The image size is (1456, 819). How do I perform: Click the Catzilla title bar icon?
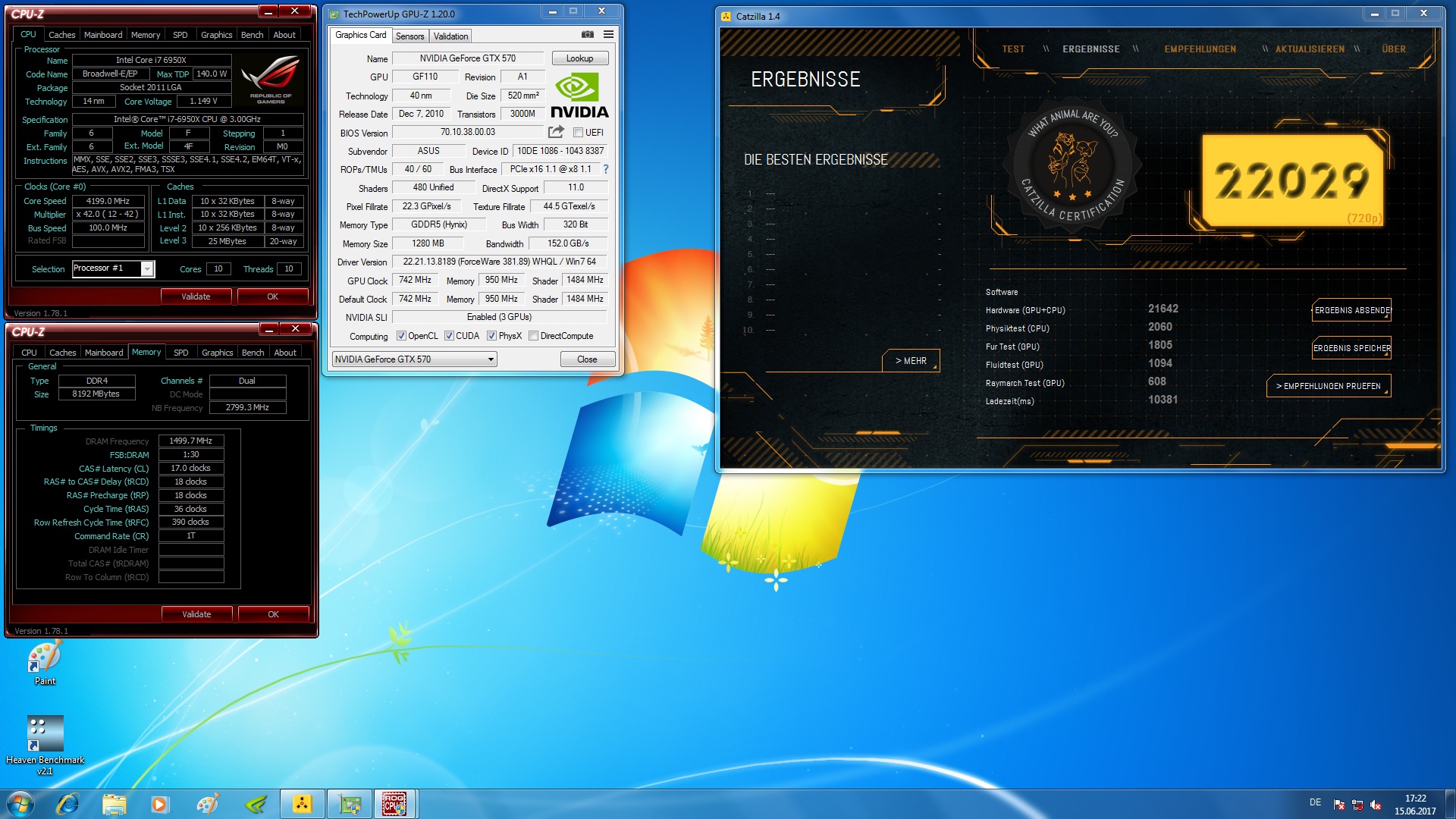click(x=726, y=16)
